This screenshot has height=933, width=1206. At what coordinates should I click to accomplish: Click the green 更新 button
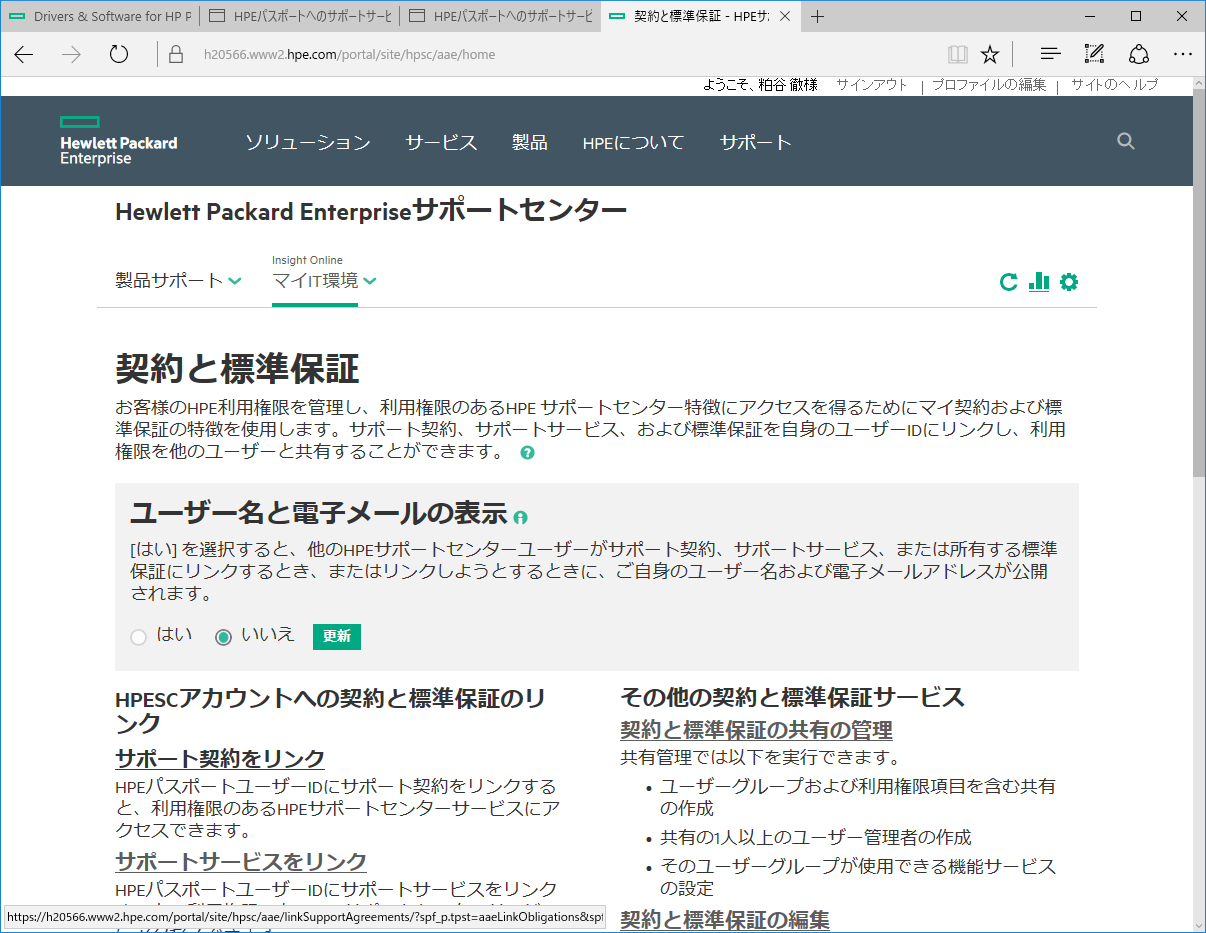[x=337, y=636]
